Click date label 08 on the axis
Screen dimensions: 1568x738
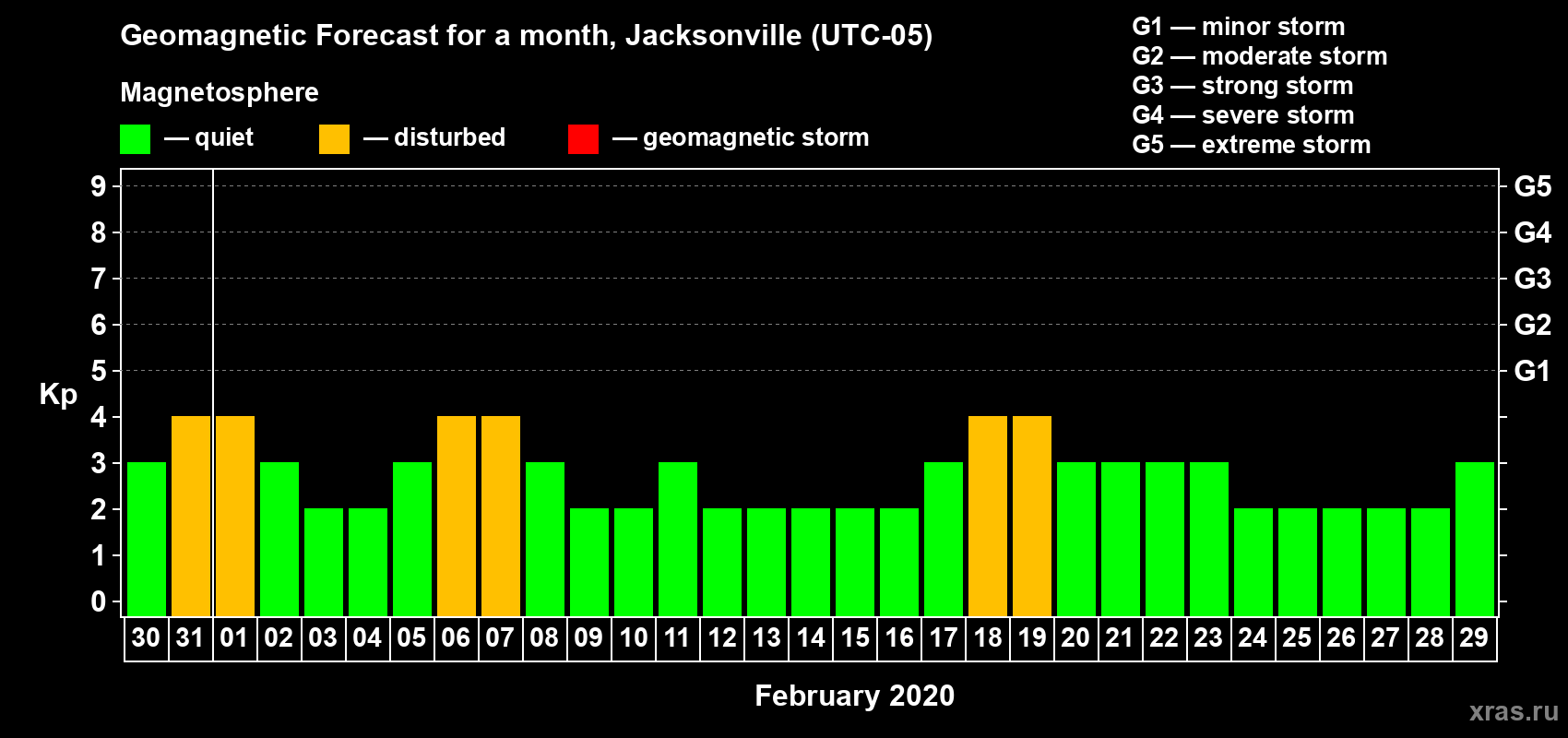pyautogui.click(x=544, y=637)
